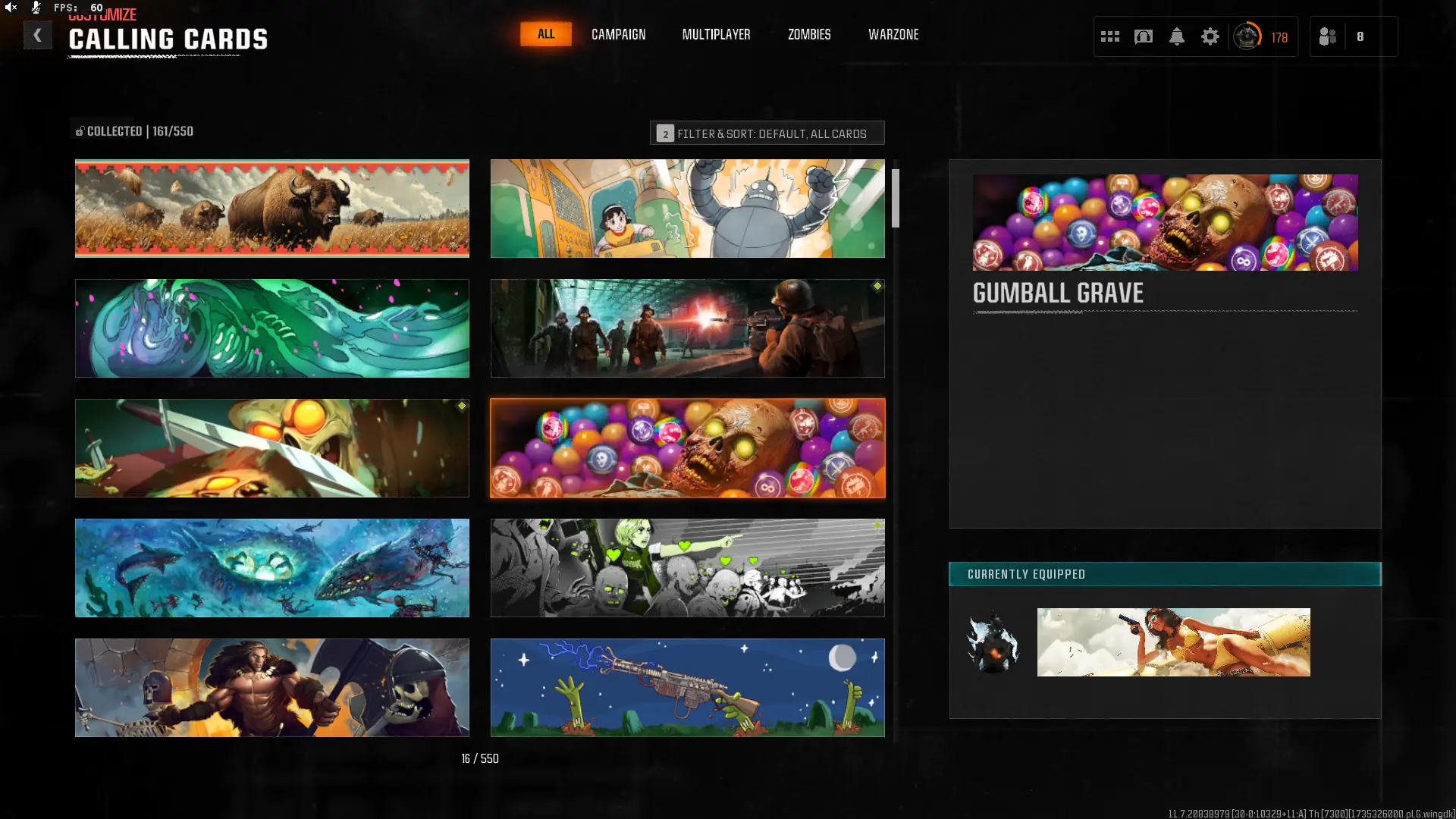The height and width of the screenshot is (819, 1456).
Task: Select the Warzone tab
Action: click(893, 34)
